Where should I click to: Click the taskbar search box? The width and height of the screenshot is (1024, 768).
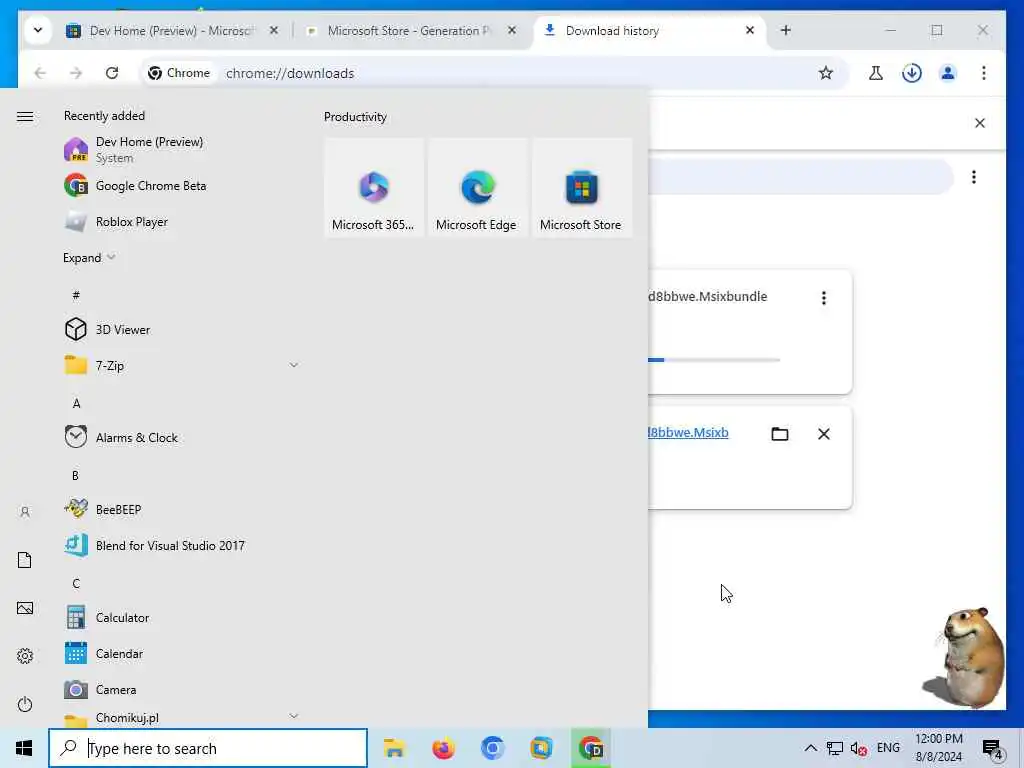208,748
